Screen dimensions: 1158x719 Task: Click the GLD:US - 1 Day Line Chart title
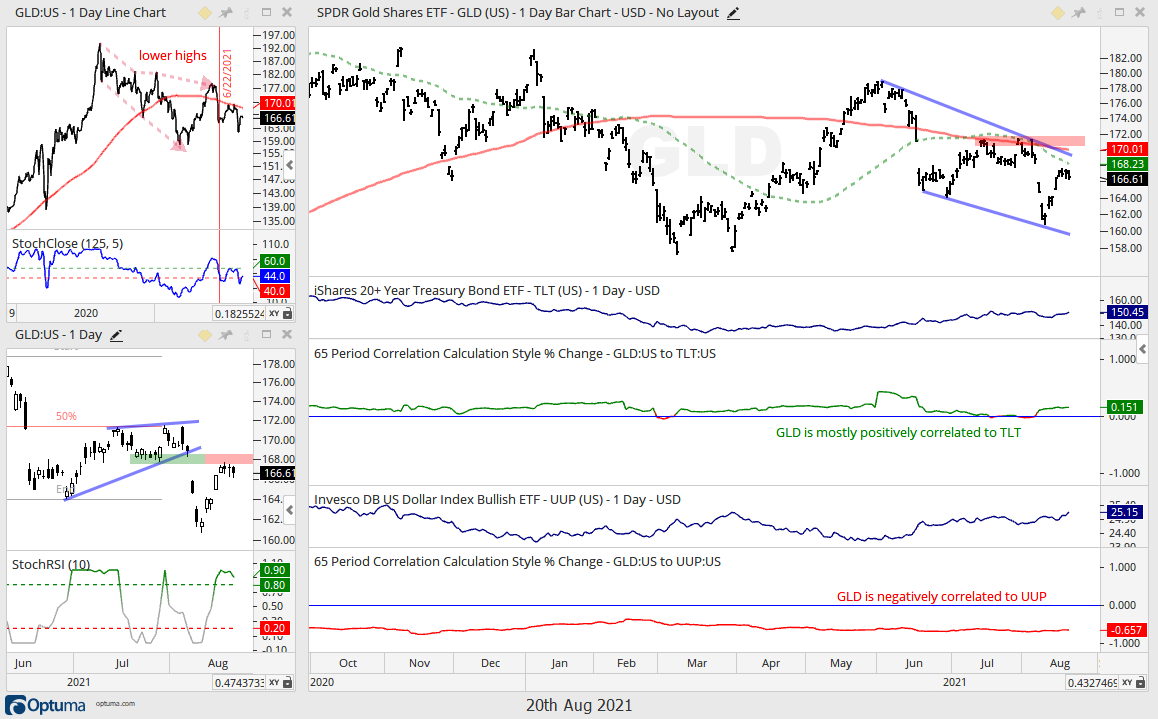(x=90, y=13)
